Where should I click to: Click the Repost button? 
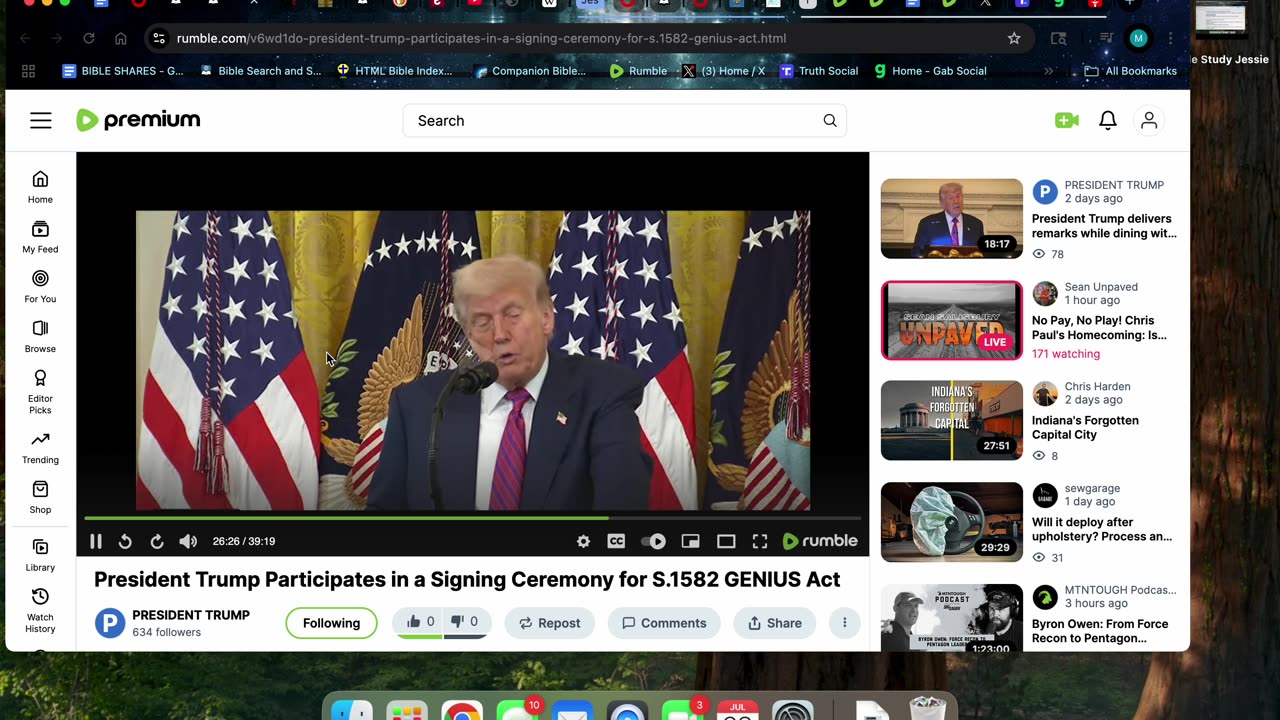549,623
